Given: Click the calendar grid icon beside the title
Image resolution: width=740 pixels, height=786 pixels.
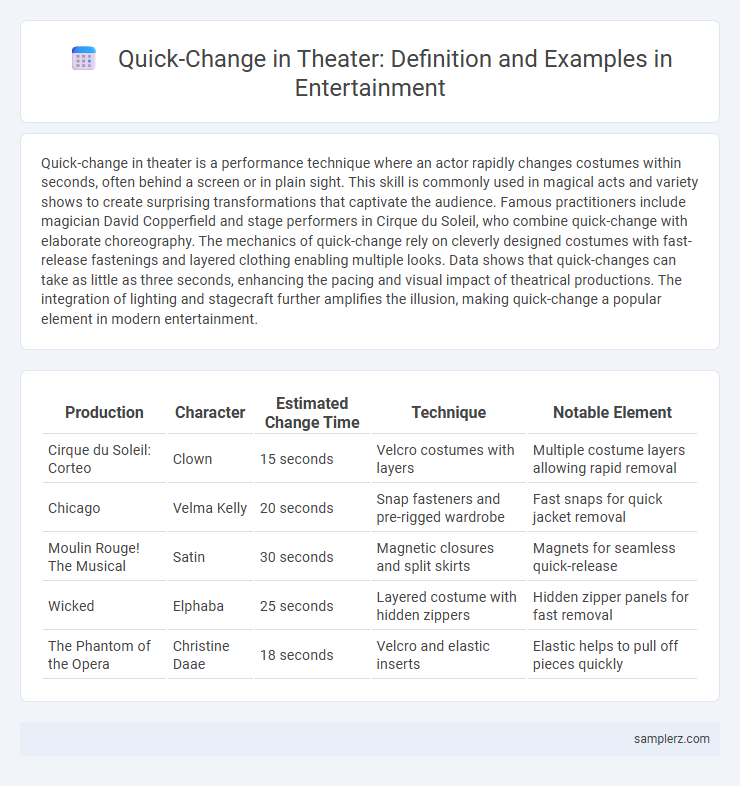Looking at the screenshot, I should [x=84, y=58].
